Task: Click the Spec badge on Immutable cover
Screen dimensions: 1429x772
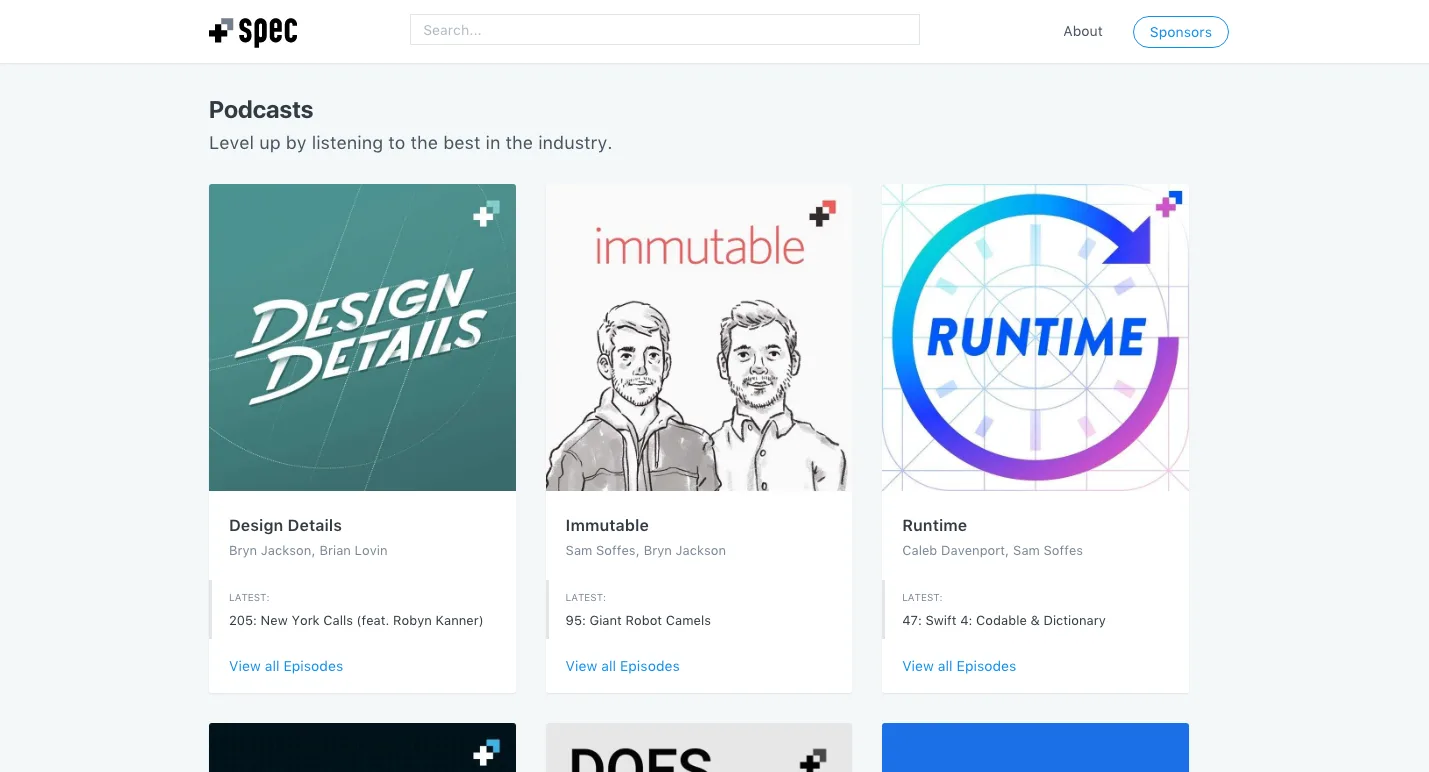Action: coord(822,213)
